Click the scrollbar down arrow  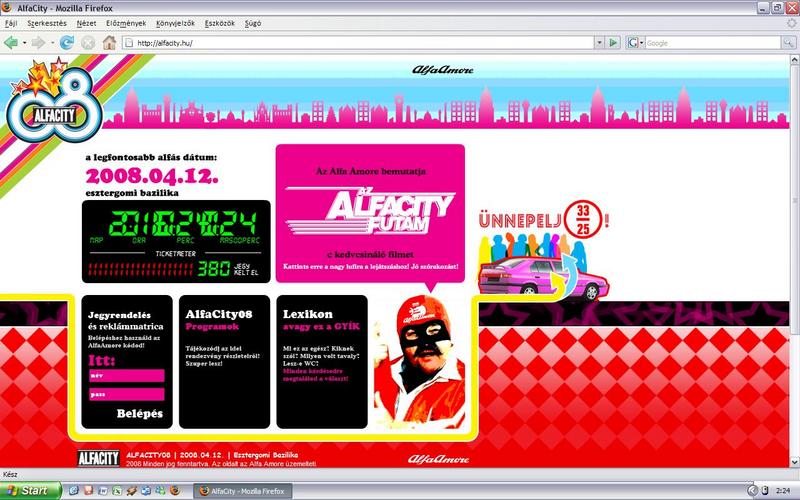click(x=794, y=462)
